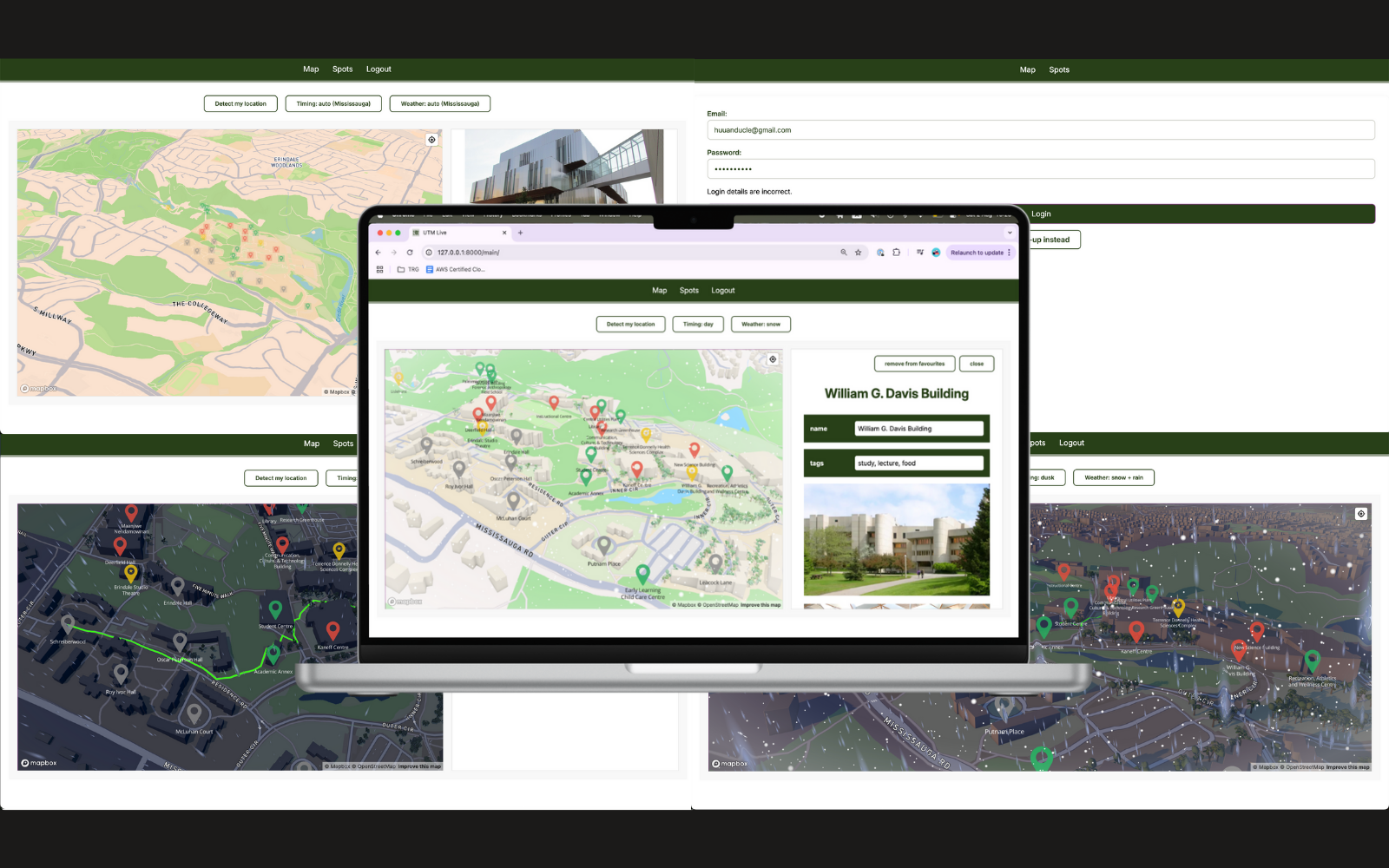
Task: Click Logout in the bottom-right window
Action: pos(1071,443)
